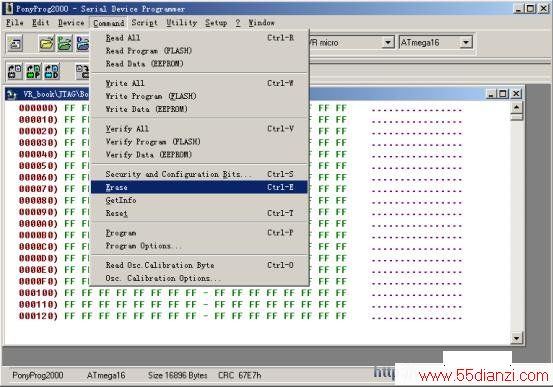Click the Write Device toolbar icon
The width and height of the screenshot is (553, 387).
(83, 71)
